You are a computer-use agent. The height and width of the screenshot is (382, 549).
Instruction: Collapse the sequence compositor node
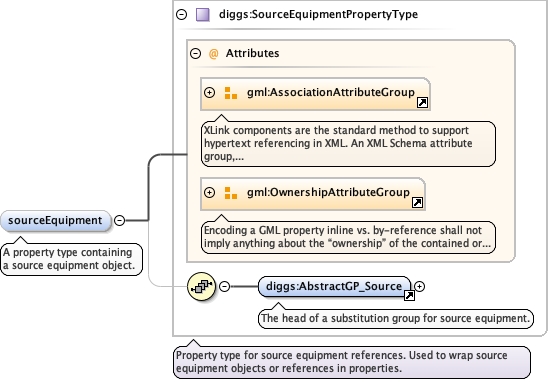point(224,286)
